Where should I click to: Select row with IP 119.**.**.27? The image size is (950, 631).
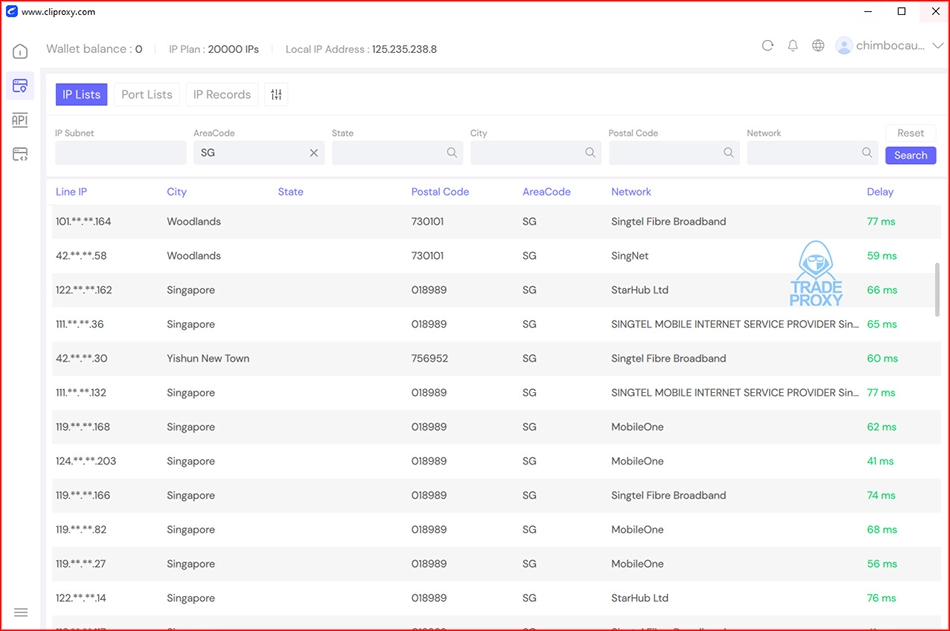point(496,564)
